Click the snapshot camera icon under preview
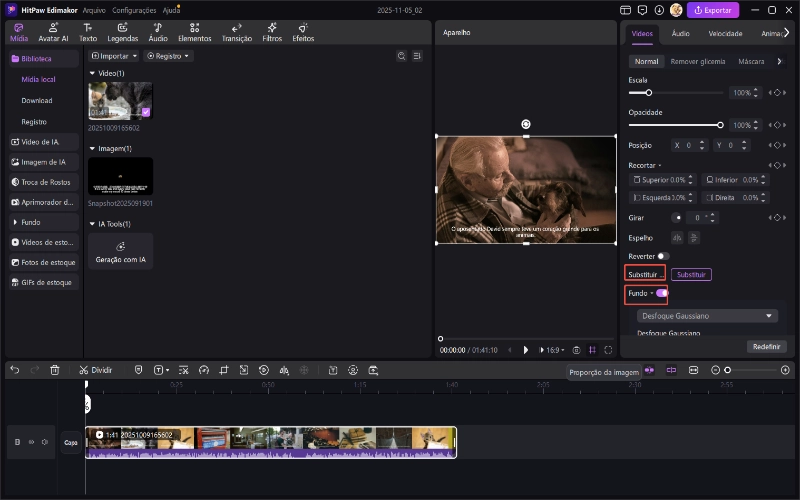Image resolution: width=800 pixels, height=500 pixels. (x=576, y=350)
